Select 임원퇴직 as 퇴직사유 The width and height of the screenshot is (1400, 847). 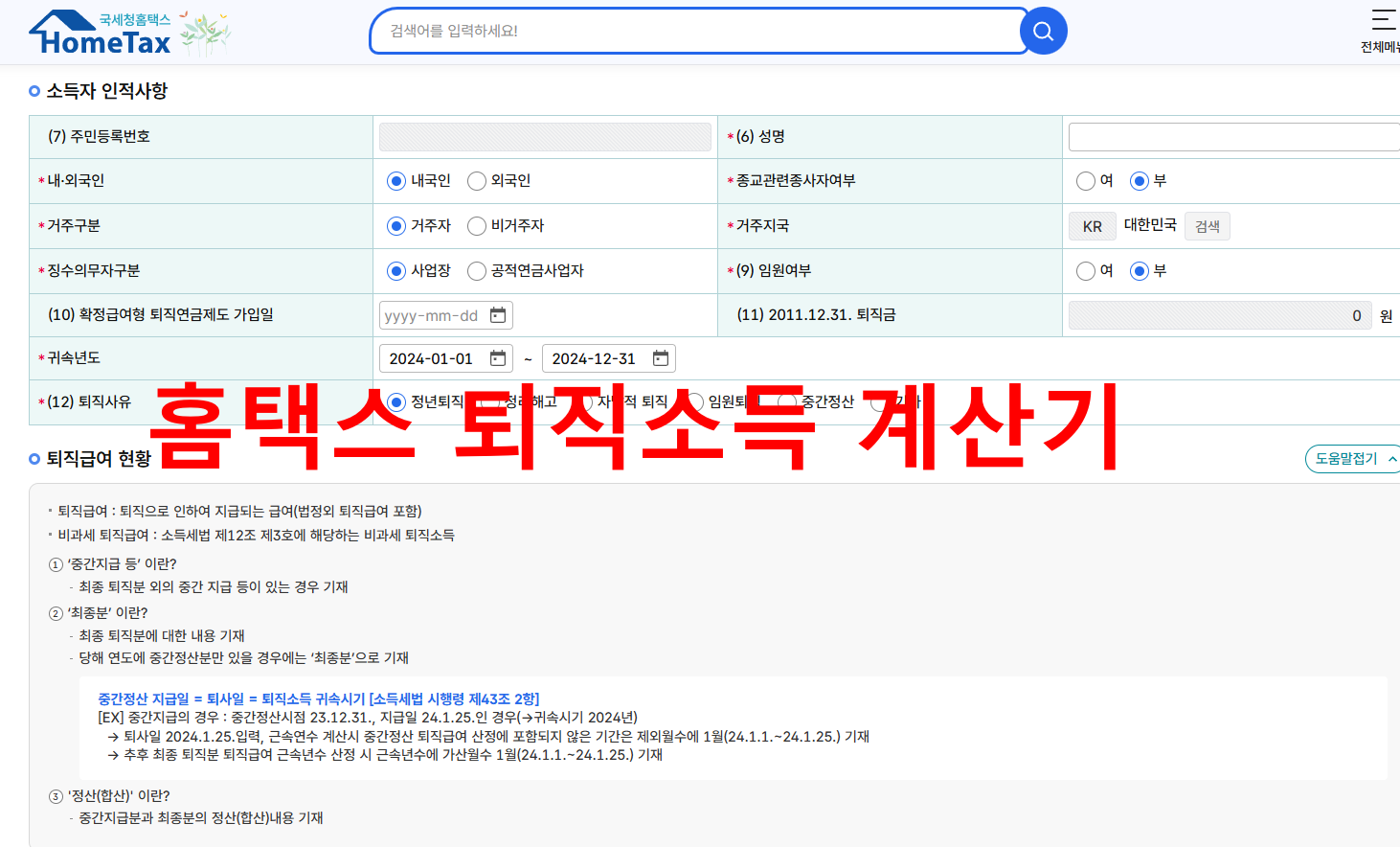[x=694, y=401]
